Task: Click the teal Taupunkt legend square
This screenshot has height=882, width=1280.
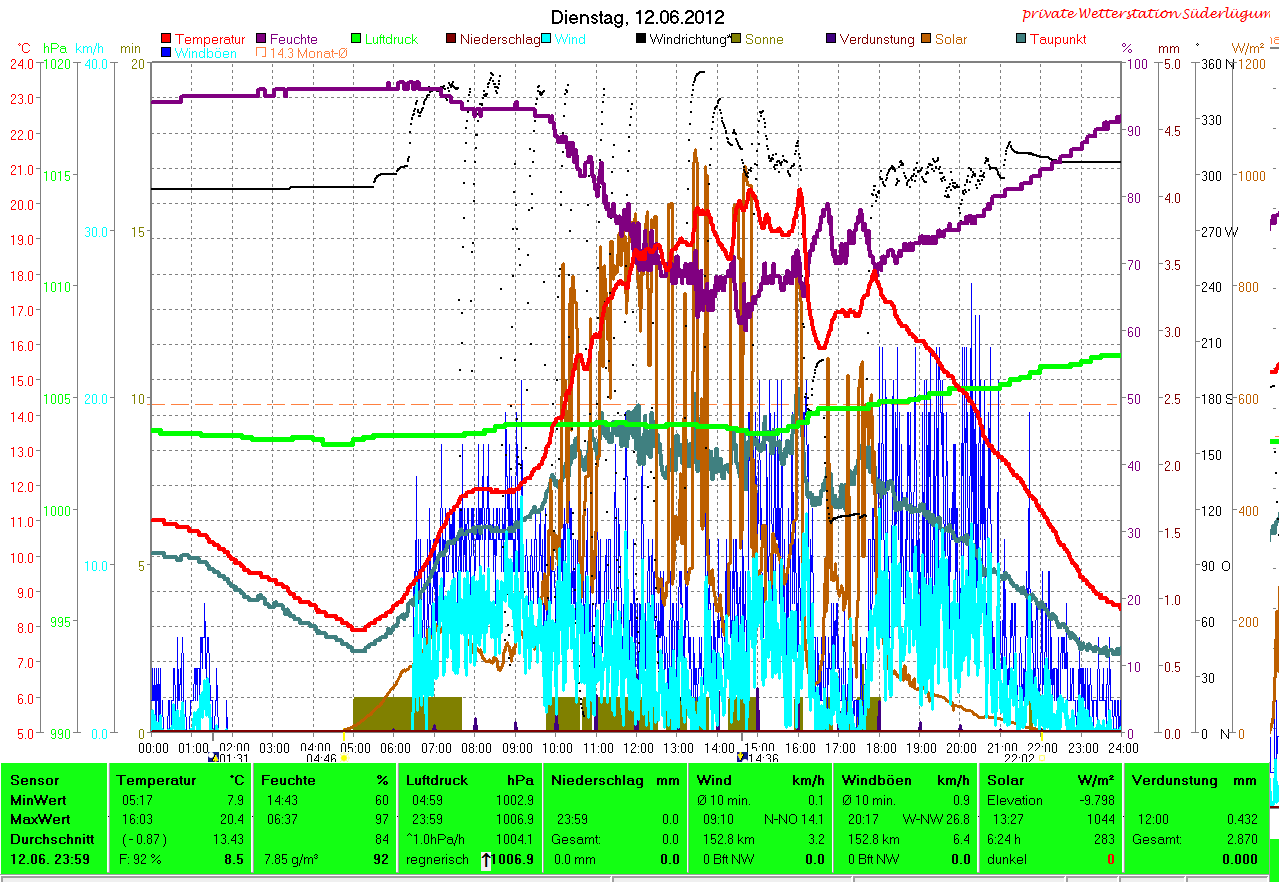Action: tap(1020, 40)
